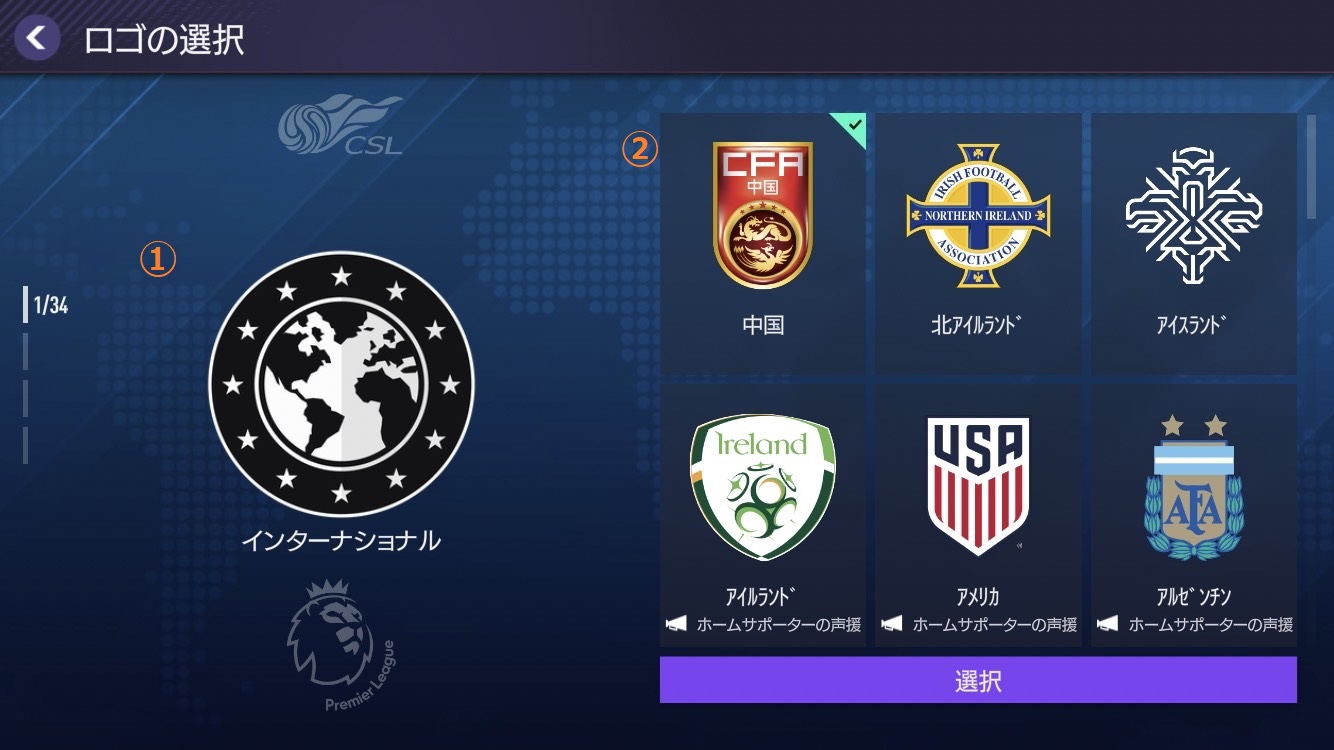Switch to the CSL league logo
This screenshot has height=750, width=1334.
click(341, 125)
